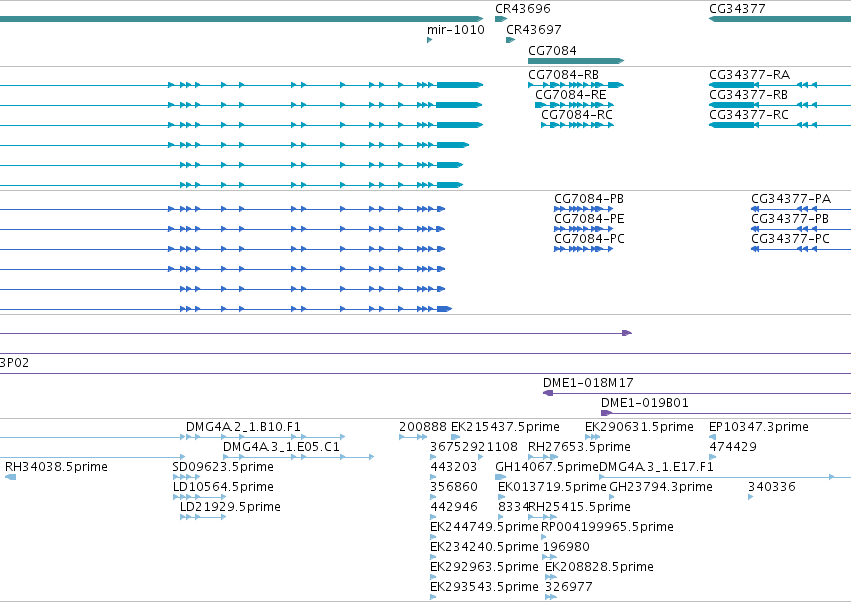The image size is (851, 602).
Task: Select the DMG4A3_1.E05.C1 label
Action: point(281,447)
